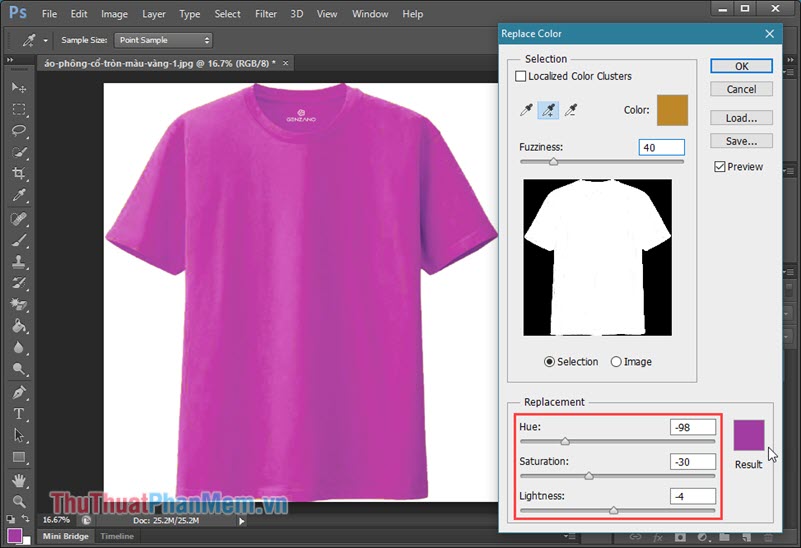This screenshot has width=801, height=548.
Task: Swap foreground and background colors icon
Action: [x=25, y=518]
